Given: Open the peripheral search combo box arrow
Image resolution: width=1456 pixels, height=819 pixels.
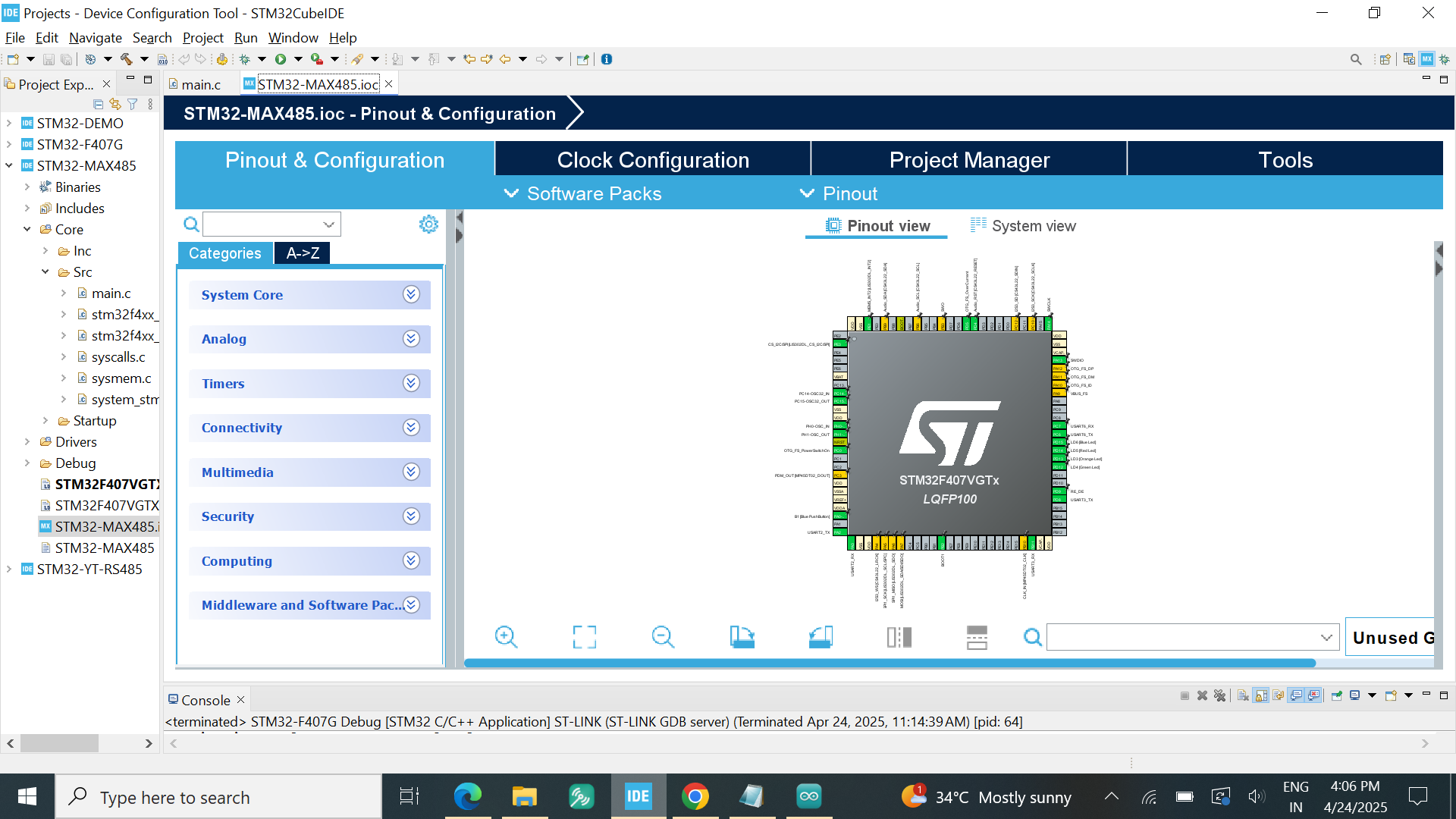Looking at the screenshot, I should (x=328, y=224).
